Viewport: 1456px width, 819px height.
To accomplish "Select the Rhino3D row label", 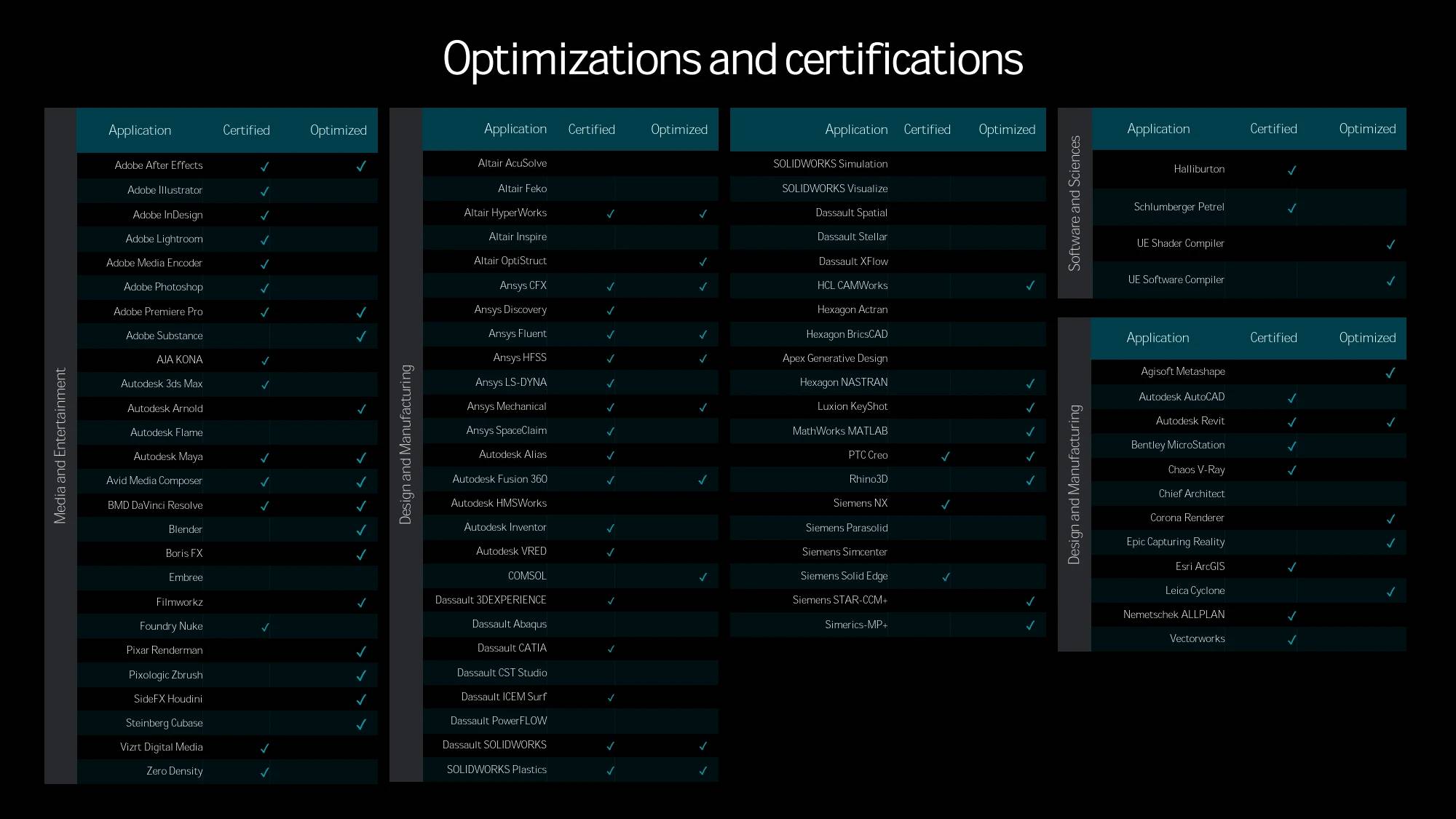I will pyautogui.click(x=869, y=479).
